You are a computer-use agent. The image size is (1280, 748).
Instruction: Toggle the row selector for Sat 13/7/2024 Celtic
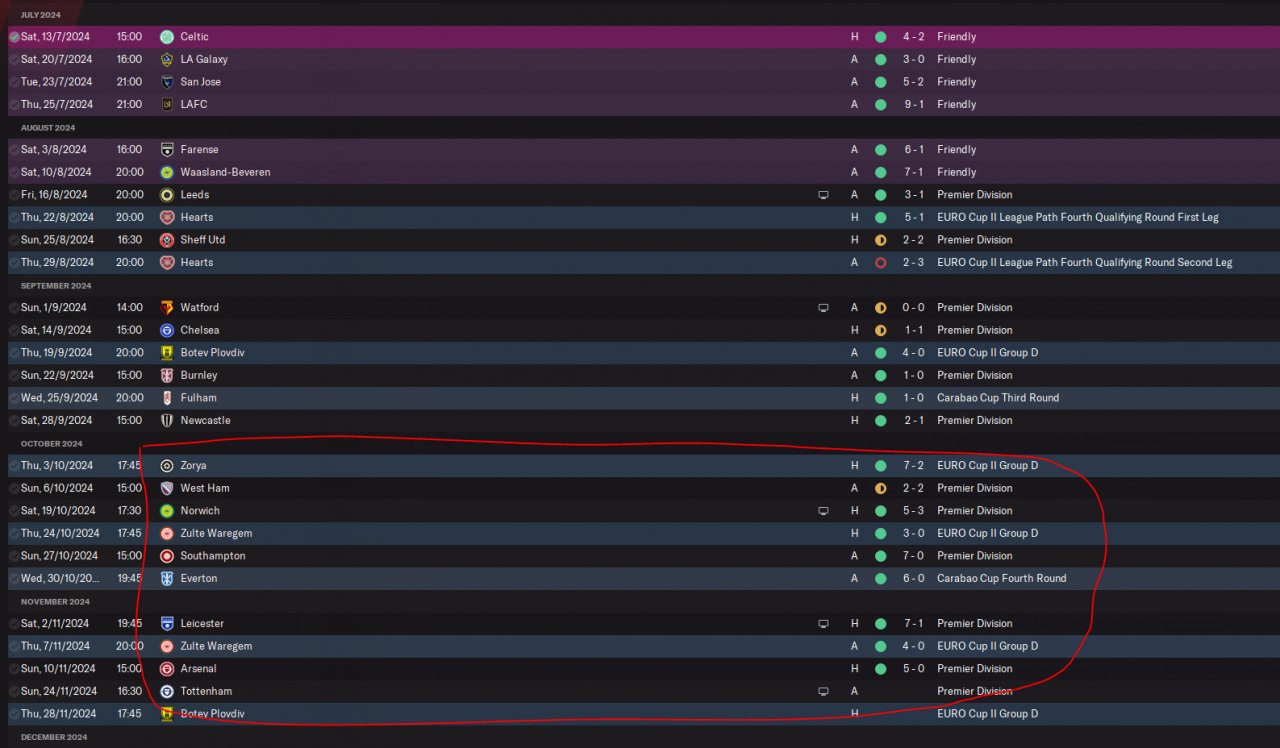point(14,37)
